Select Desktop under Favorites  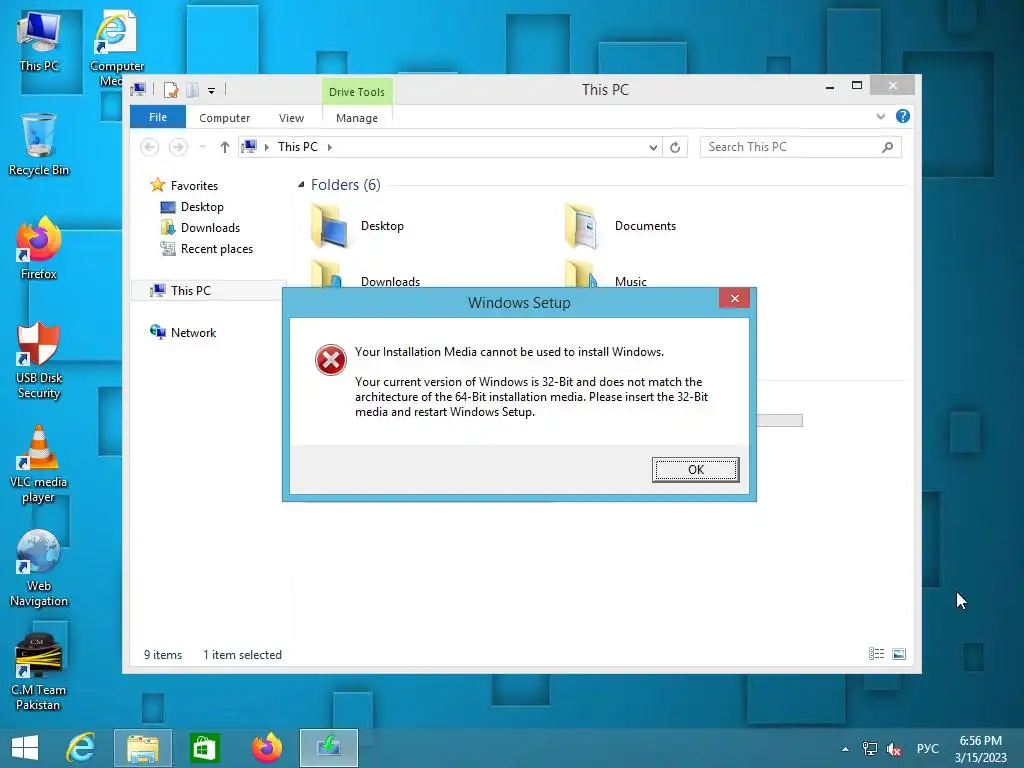202,207
